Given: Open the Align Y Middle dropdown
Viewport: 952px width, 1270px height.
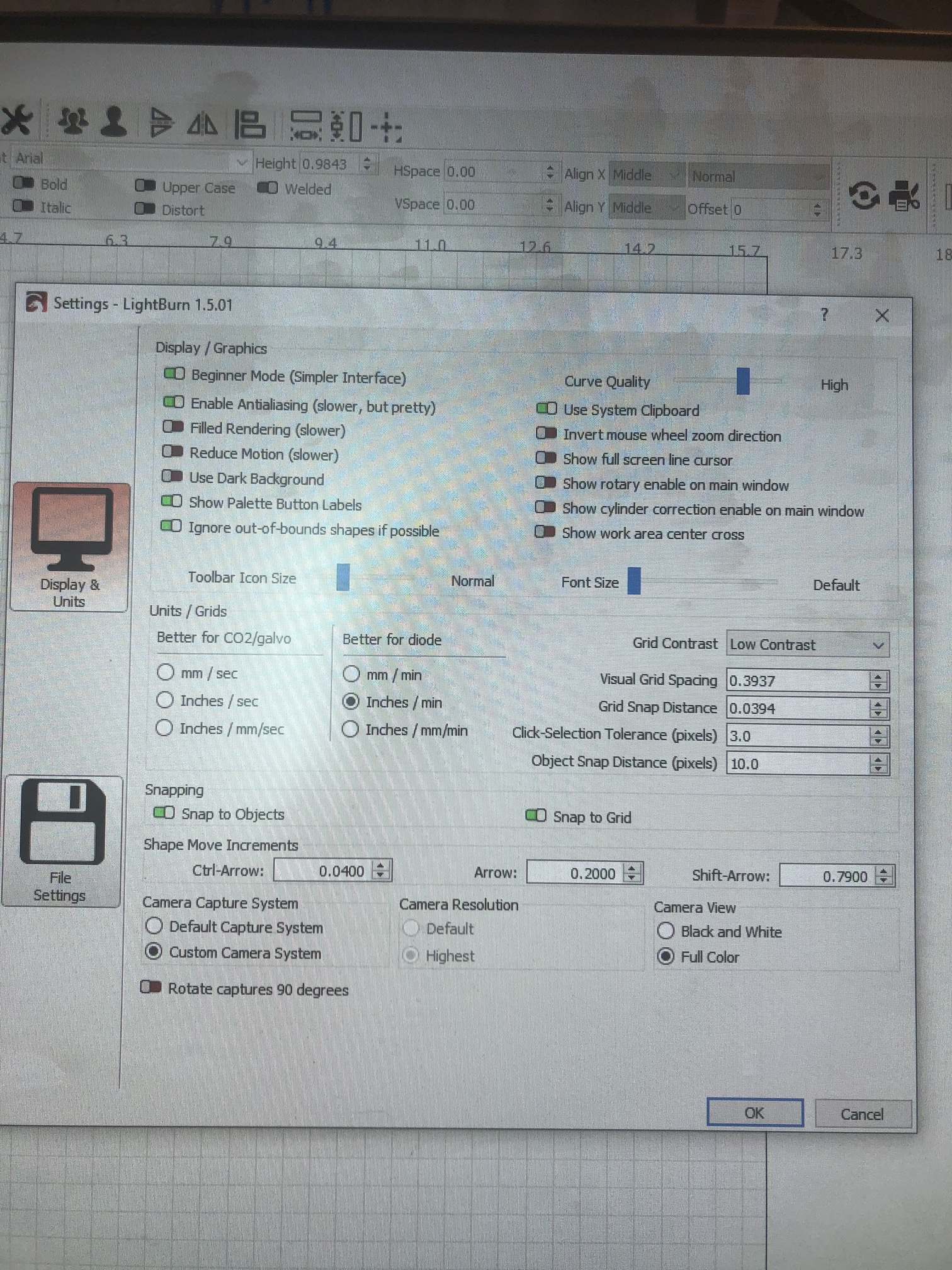Looking at the screenshot, I should pos(646,207).
